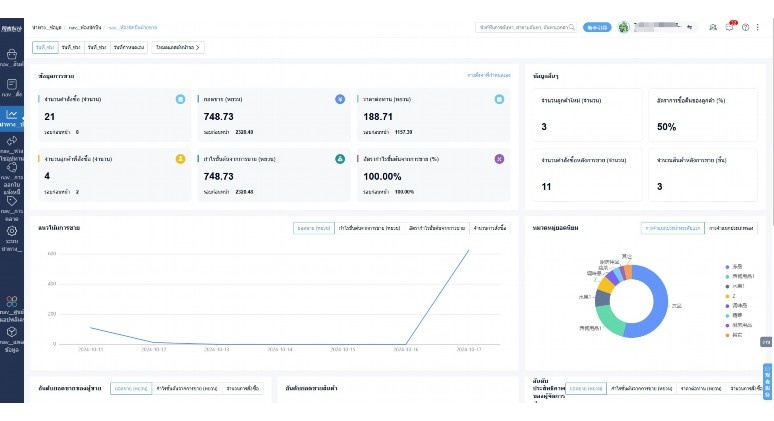Select the second tab above donut chart

[x=731, y=228]
